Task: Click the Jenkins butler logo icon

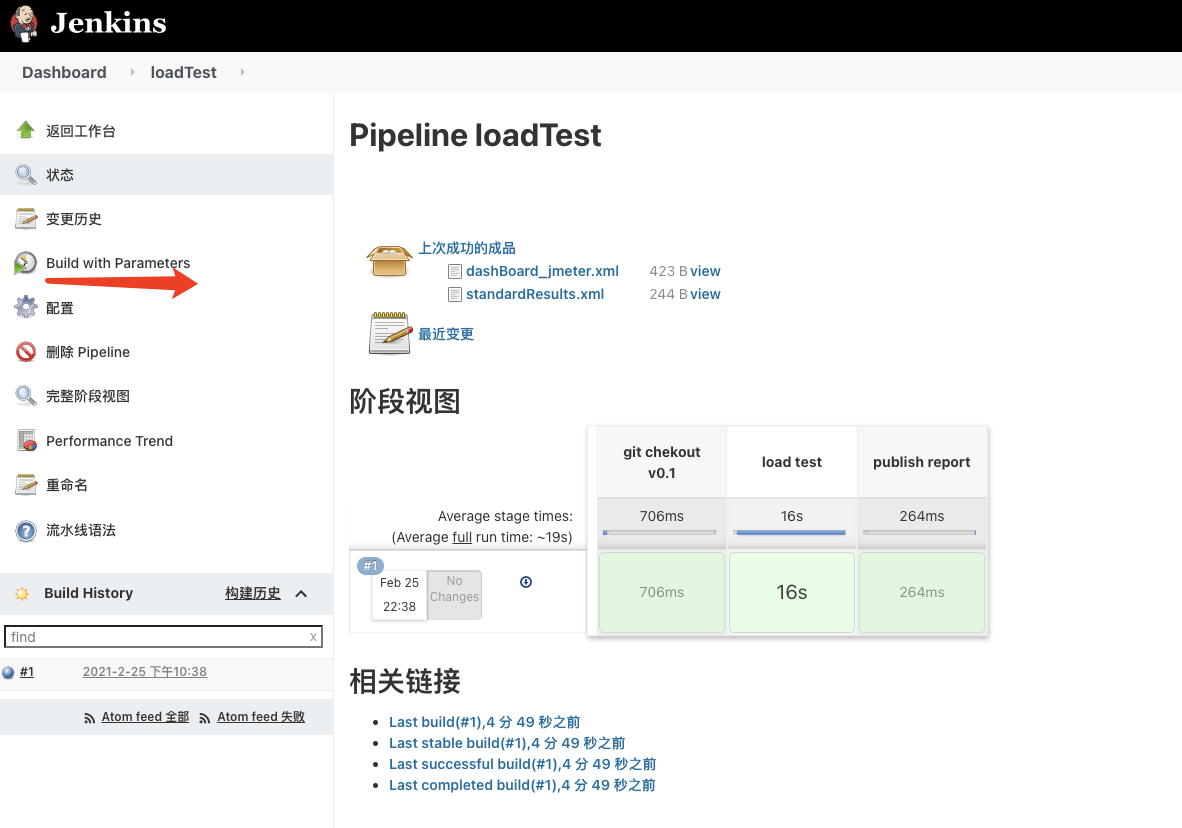Action: tap(25, 24)
